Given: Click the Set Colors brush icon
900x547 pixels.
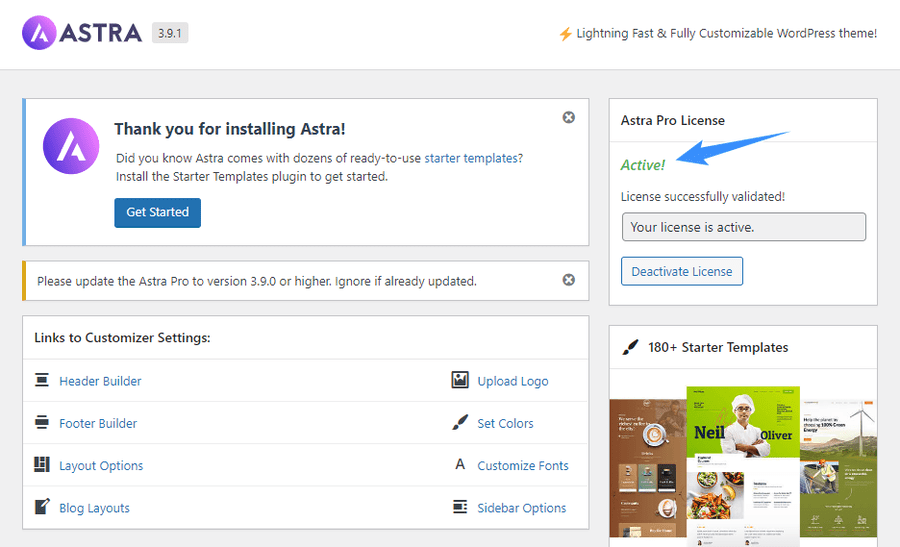Looking at the screenshot, I should click(x=460, y=423).
